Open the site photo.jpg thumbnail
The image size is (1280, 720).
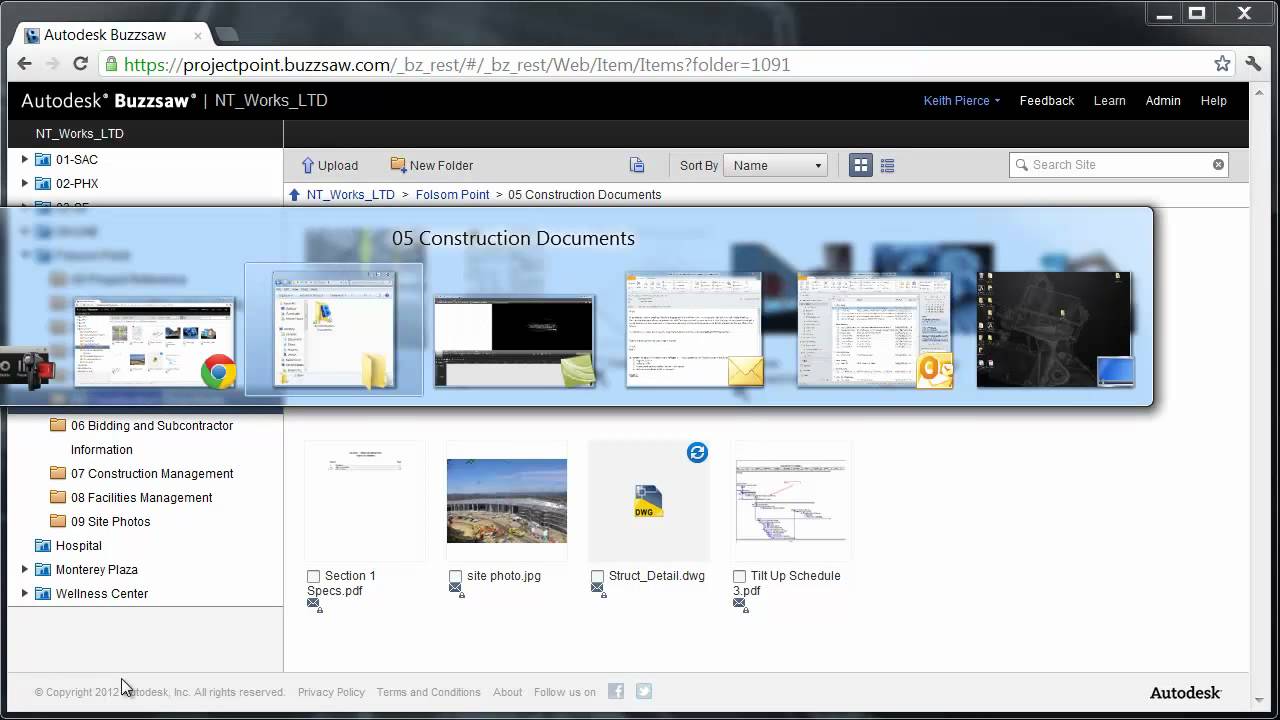(x=506, y=500)
